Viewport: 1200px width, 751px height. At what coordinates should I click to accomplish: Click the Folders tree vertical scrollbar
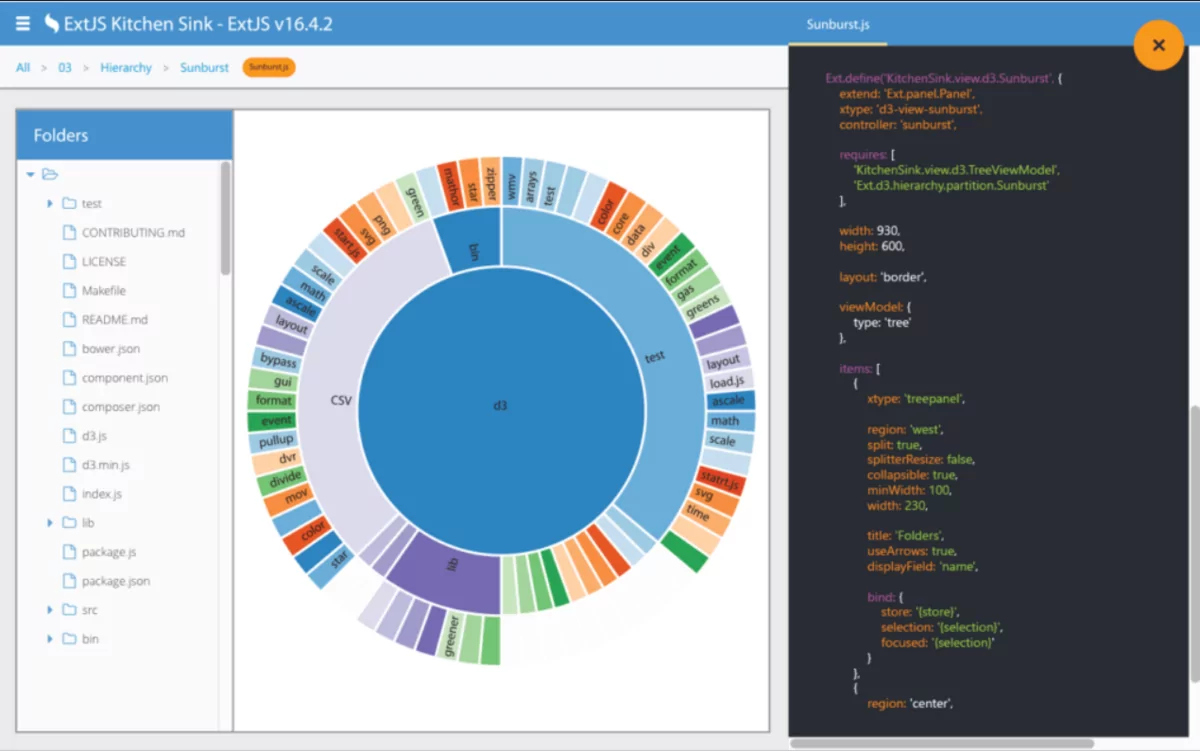coord(225,218)
